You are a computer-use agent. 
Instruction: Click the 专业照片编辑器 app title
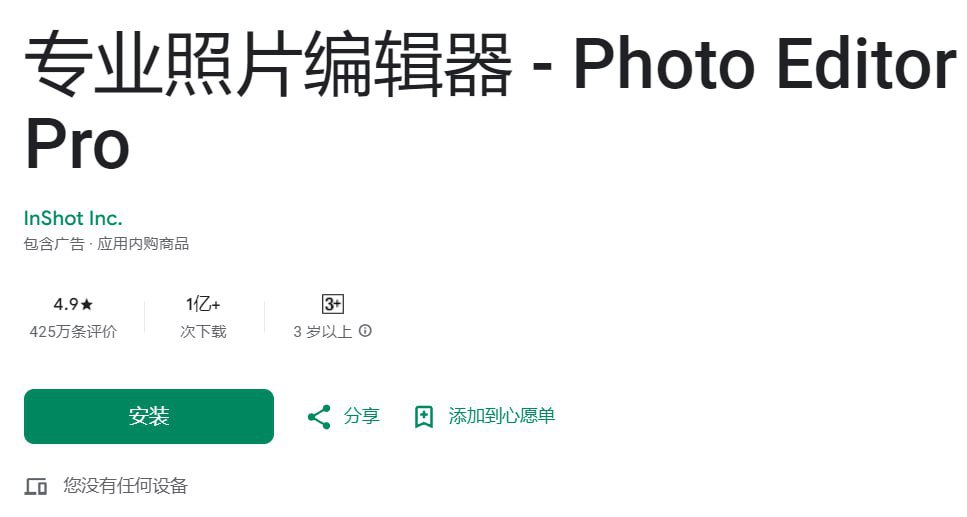[268, 65]
